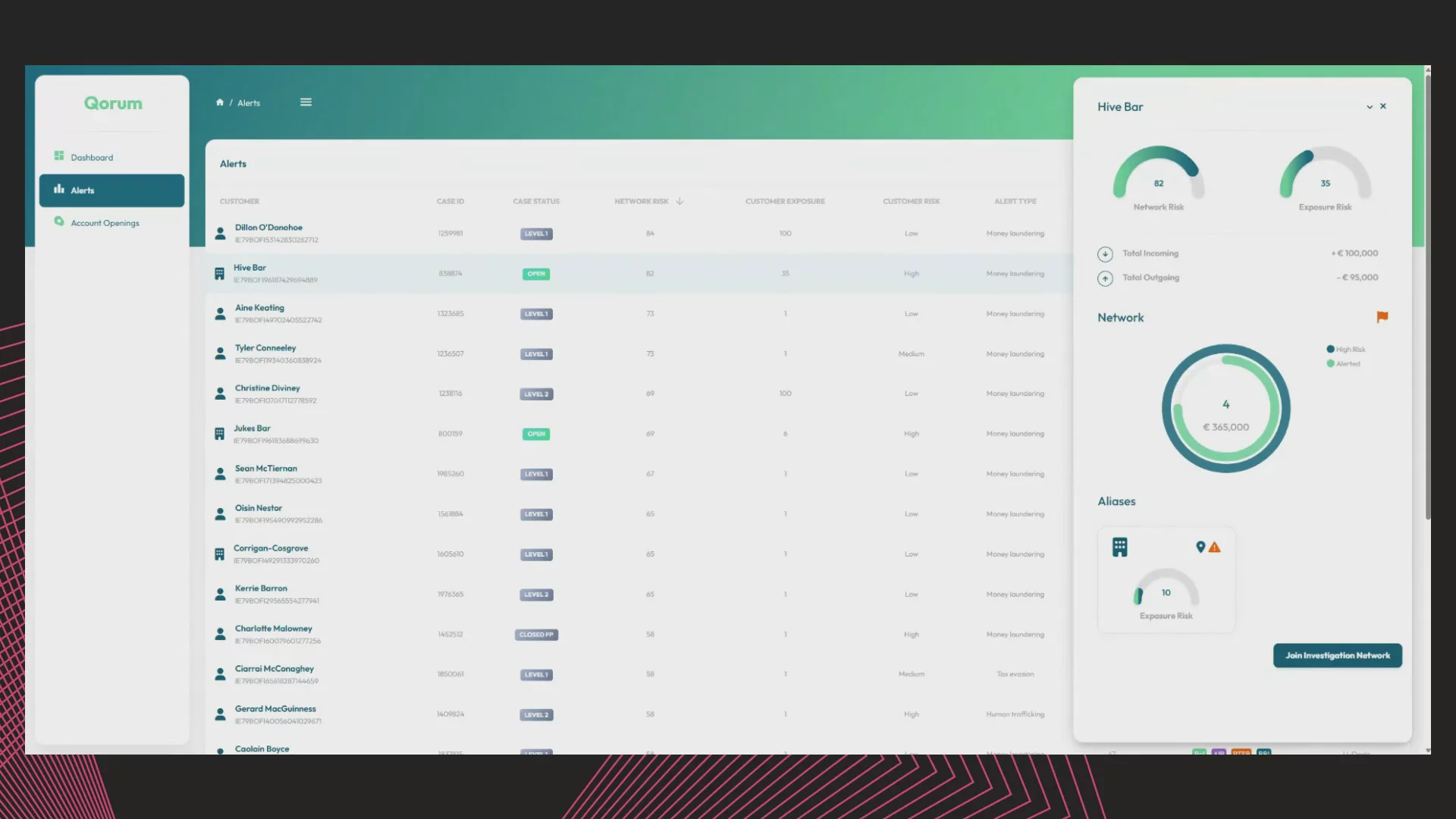1456x819 pixels.
Task: Click LEVEL 2 badge for Christine Diviney
Action: point(536,394)
